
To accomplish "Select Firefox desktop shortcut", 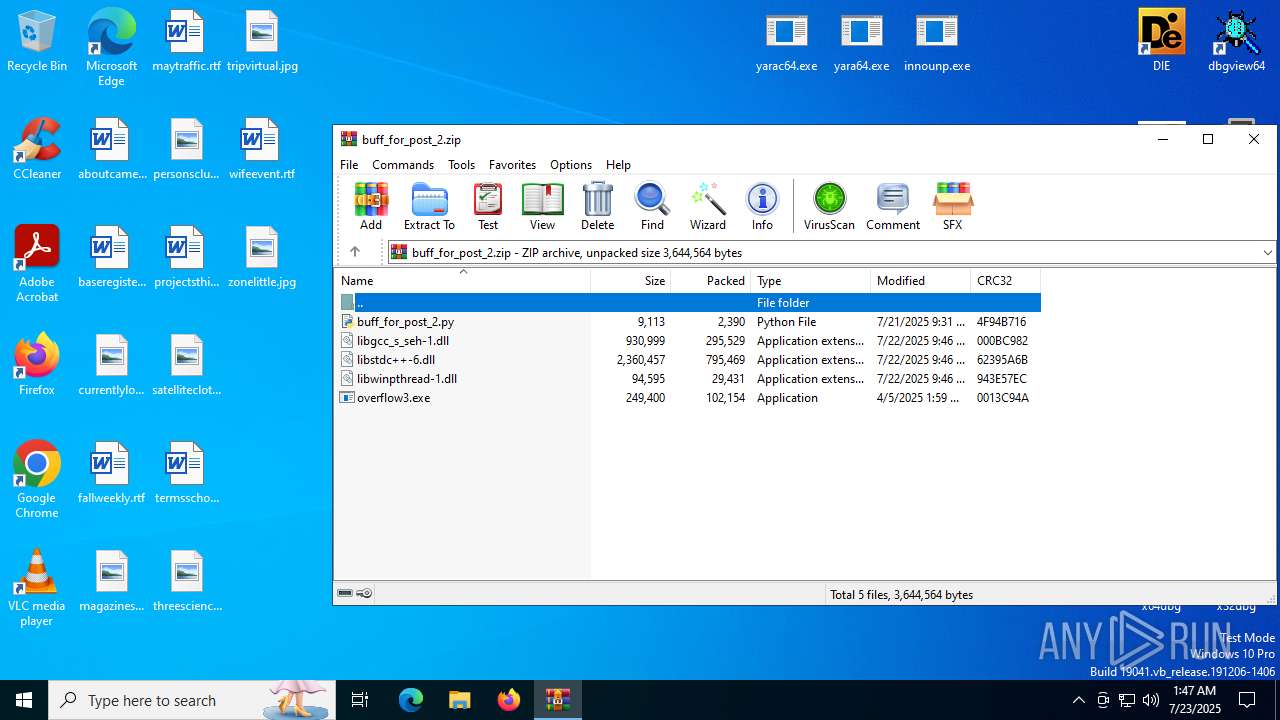I will [x=37, y=365].
